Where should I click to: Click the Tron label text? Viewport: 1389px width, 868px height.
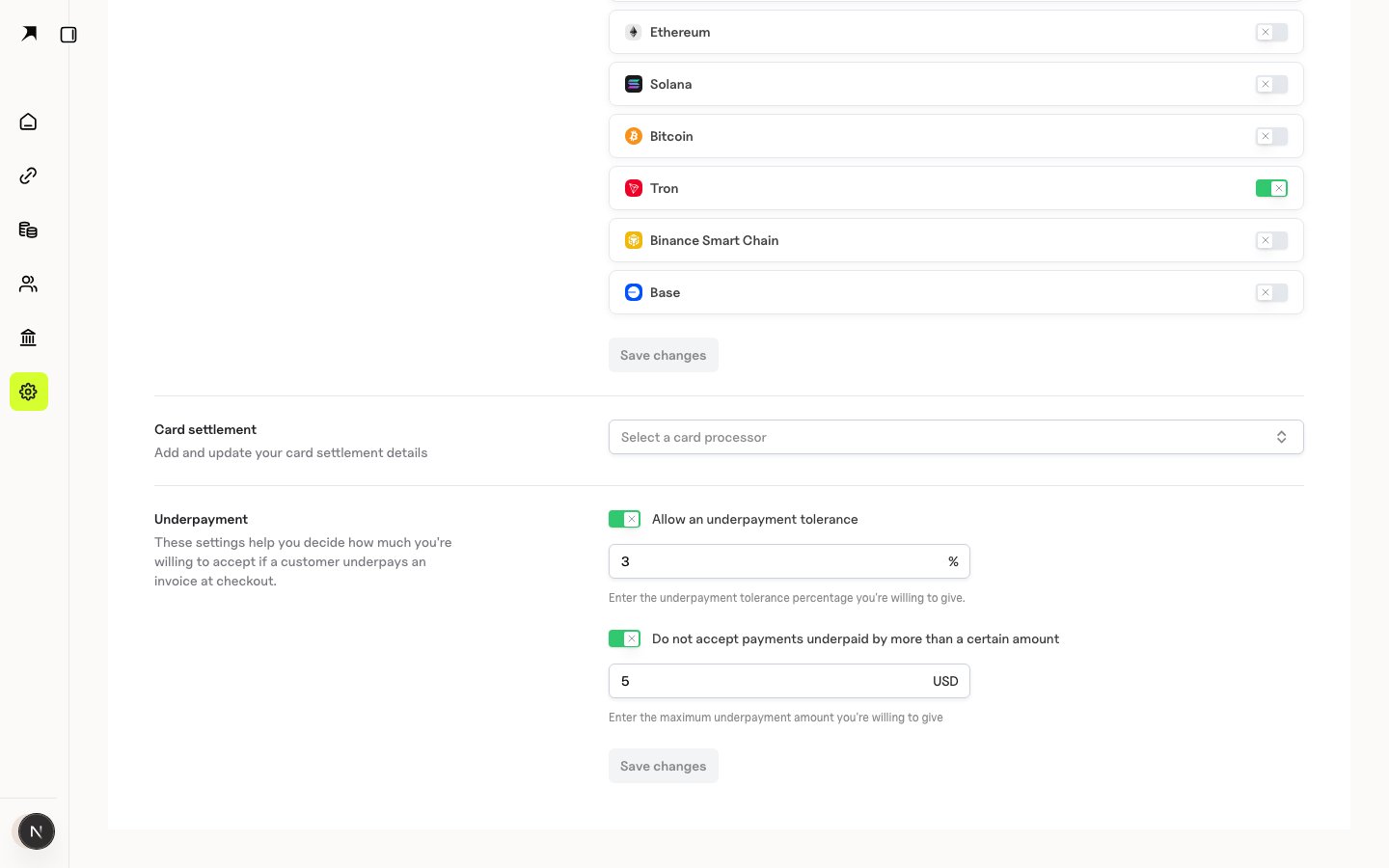(664, 188)
